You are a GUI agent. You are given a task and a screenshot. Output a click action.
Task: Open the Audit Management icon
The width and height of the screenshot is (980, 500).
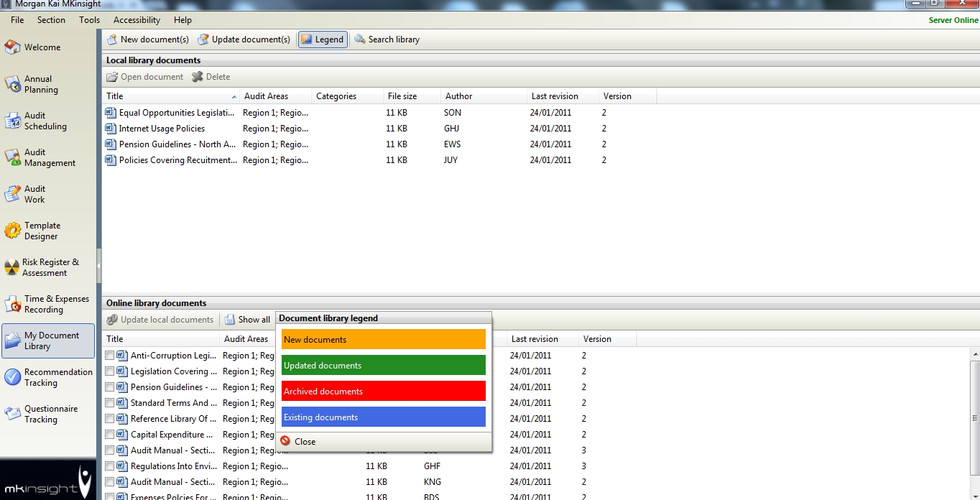[12, 157]
